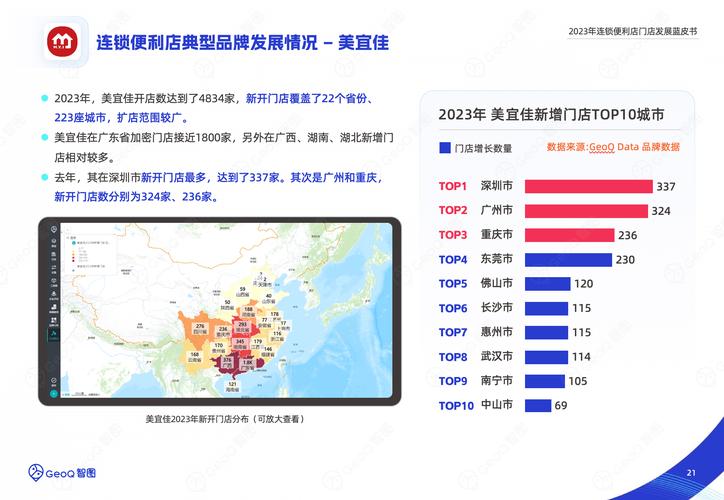Click the value 337 beside the top bar
Viewport: 724px width, 500px height.
(x=666, y=187)
